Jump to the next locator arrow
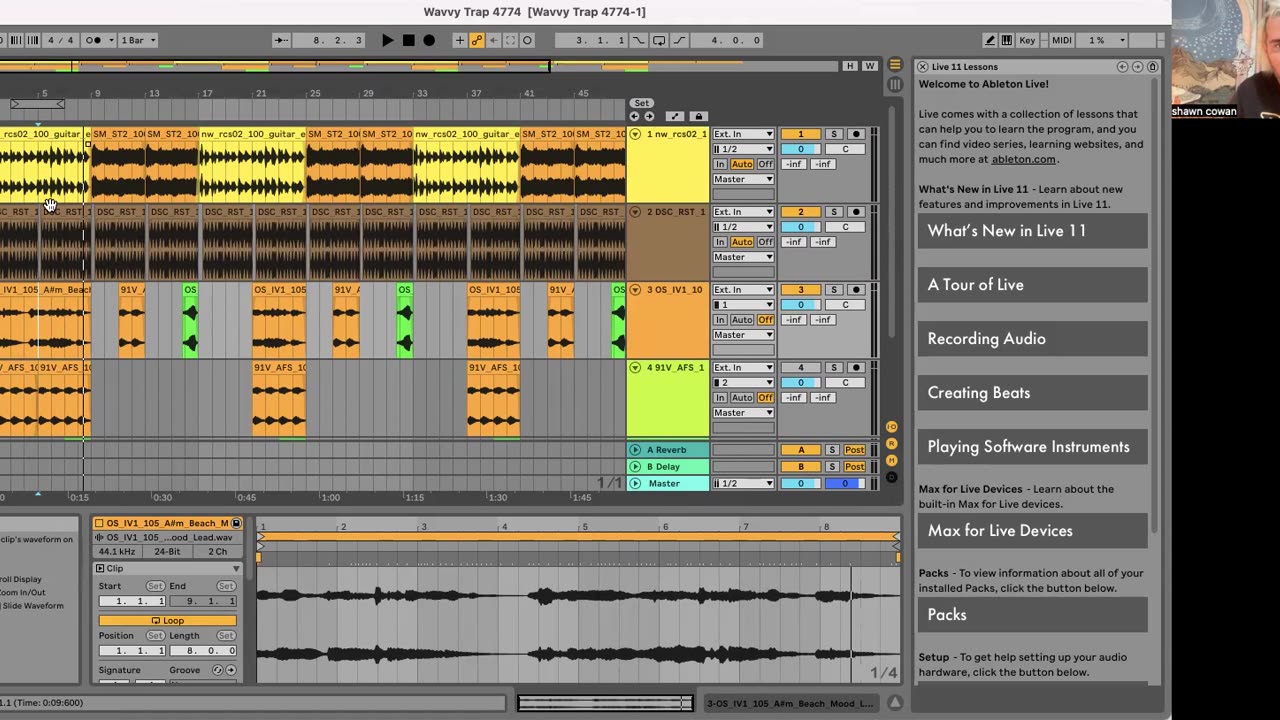 click(648, 116)
